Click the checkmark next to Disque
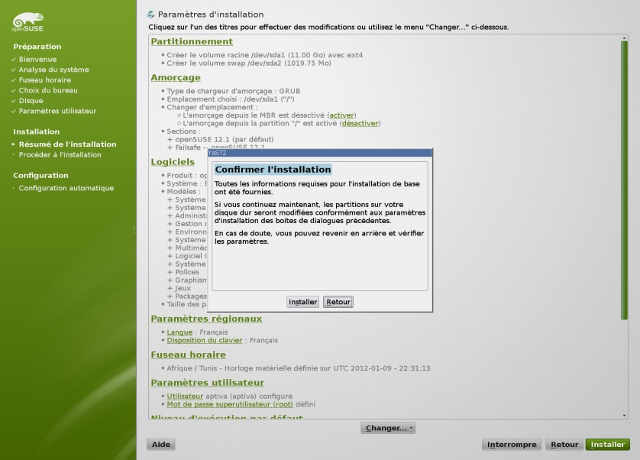640x460 pixels. [14, 100]
